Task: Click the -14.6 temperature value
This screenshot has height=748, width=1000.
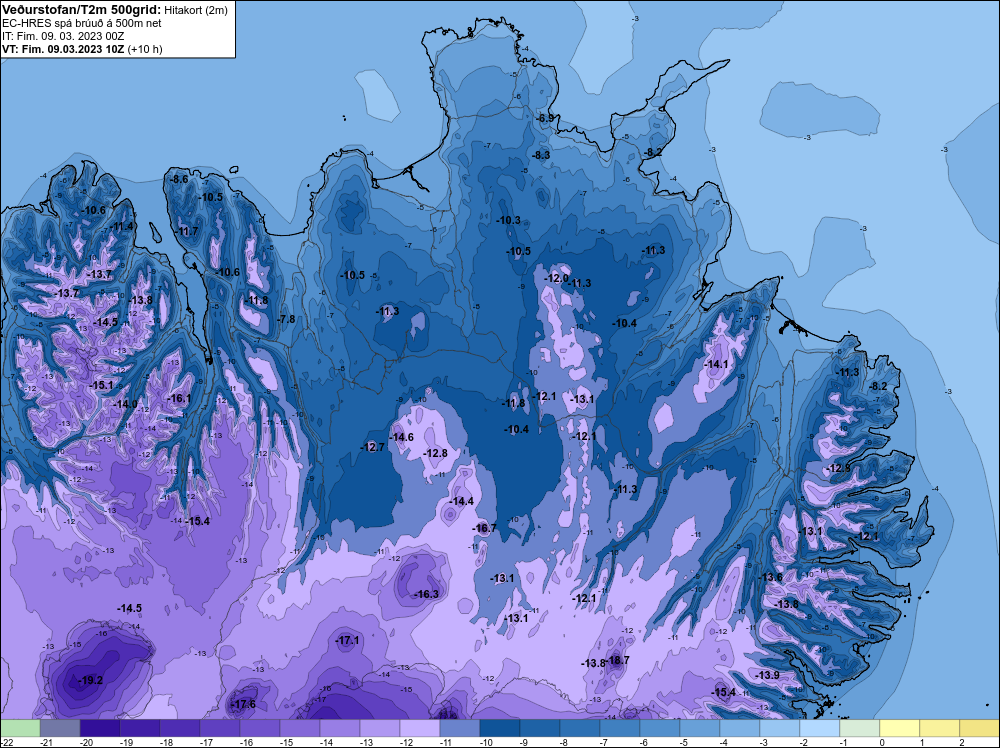Action: 402,437
